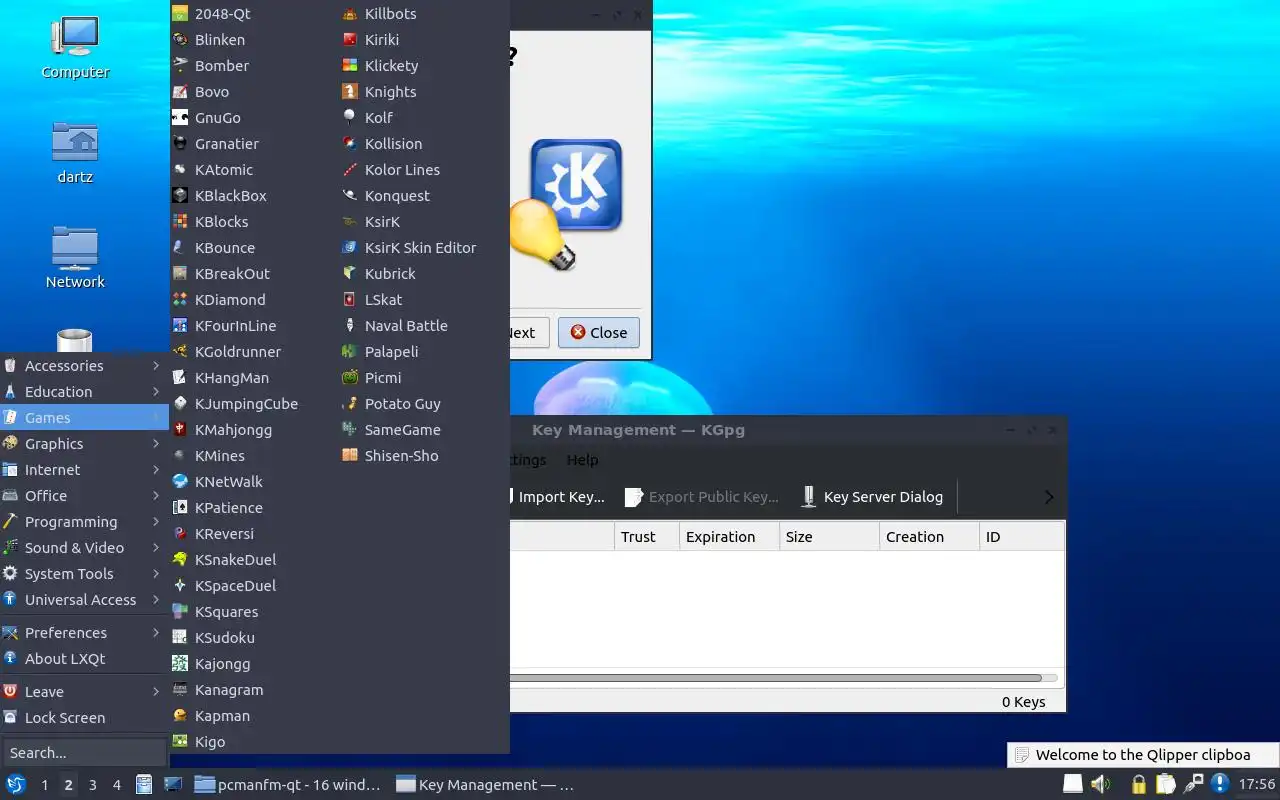Open dartz home folder icon
This screenshot has height=800, width=1280.
(75, 152)
